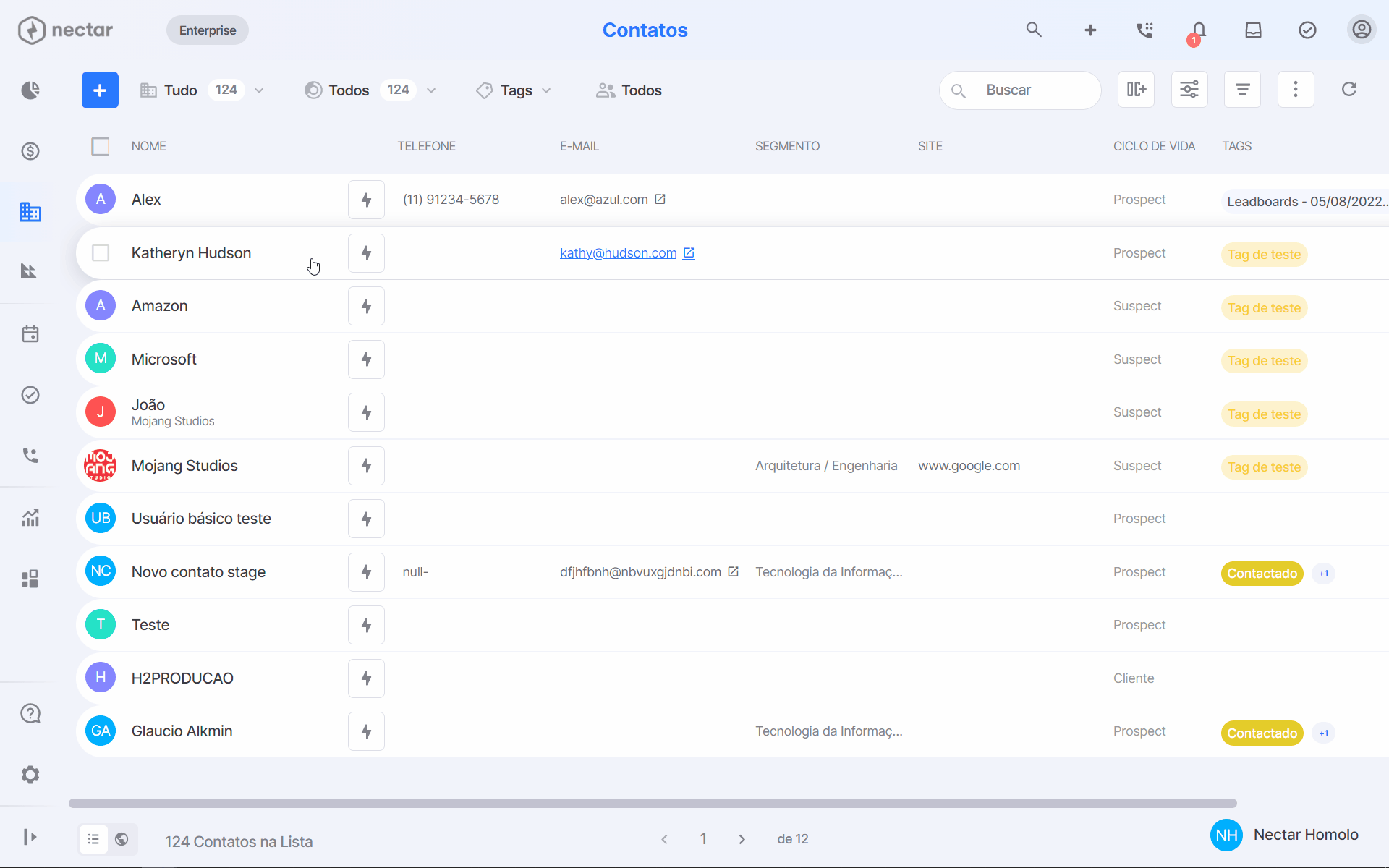Open calendar icon in sidebar

[30, 333]
